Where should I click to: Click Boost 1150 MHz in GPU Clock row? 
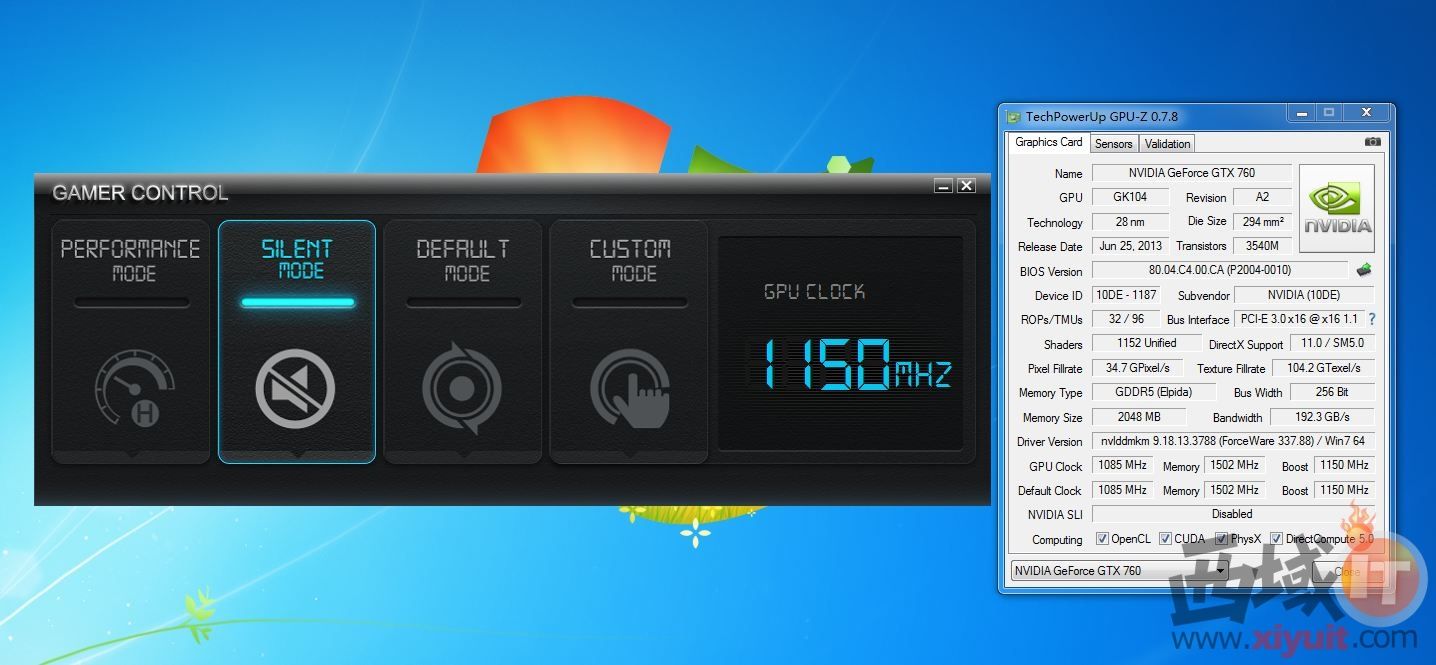[x=1344, y=466]
